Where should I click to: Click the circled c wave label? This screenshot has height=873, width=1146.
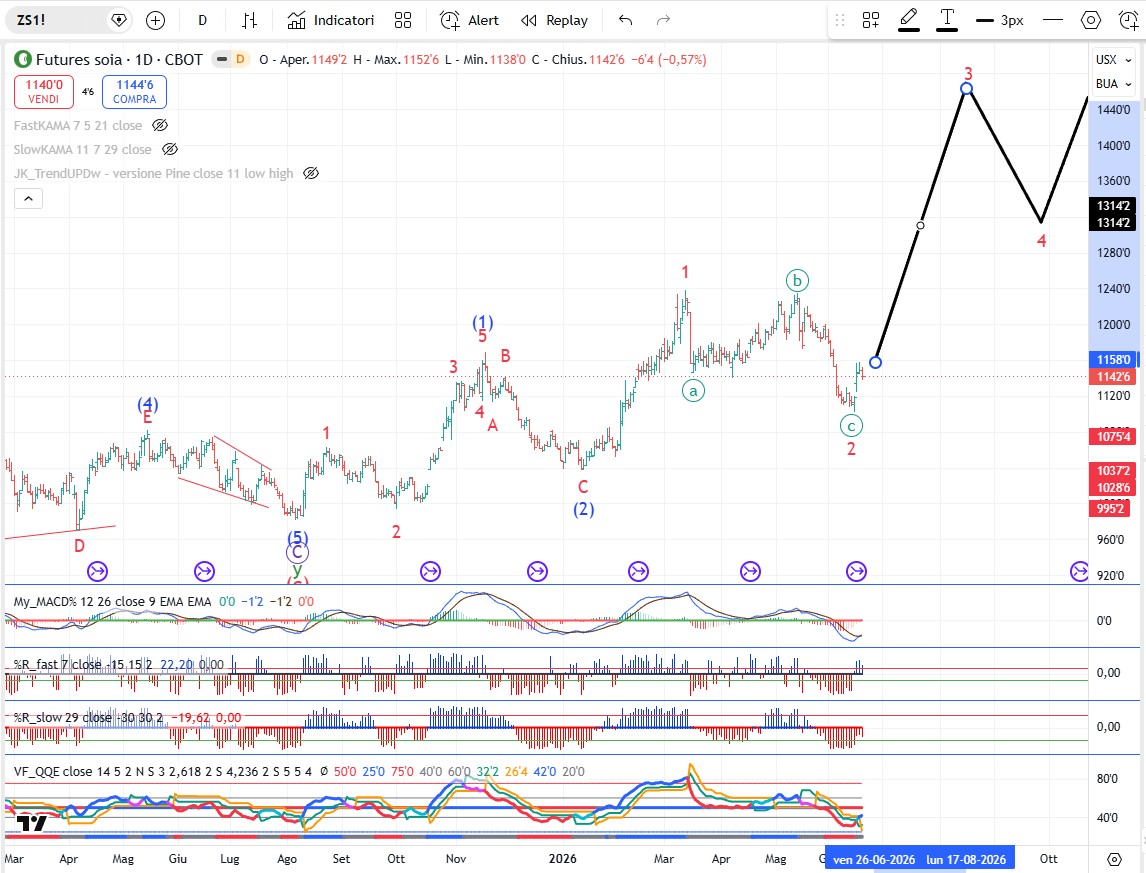pos(851,426)
